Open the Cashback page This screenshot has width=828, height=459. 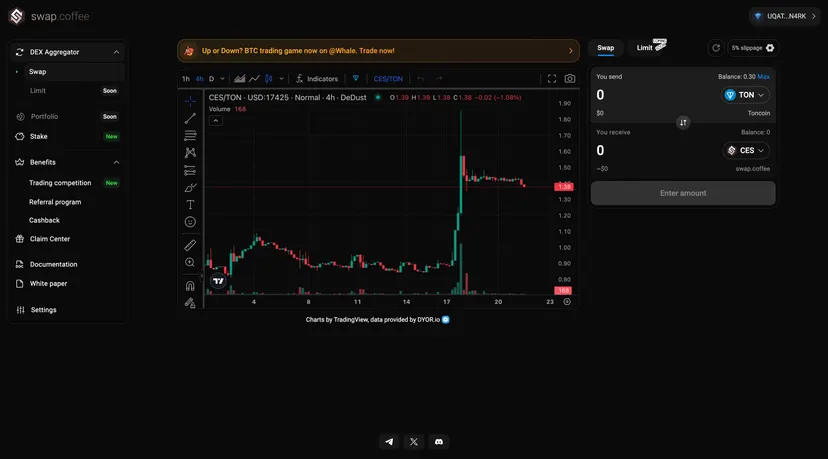tap(44, 220)
